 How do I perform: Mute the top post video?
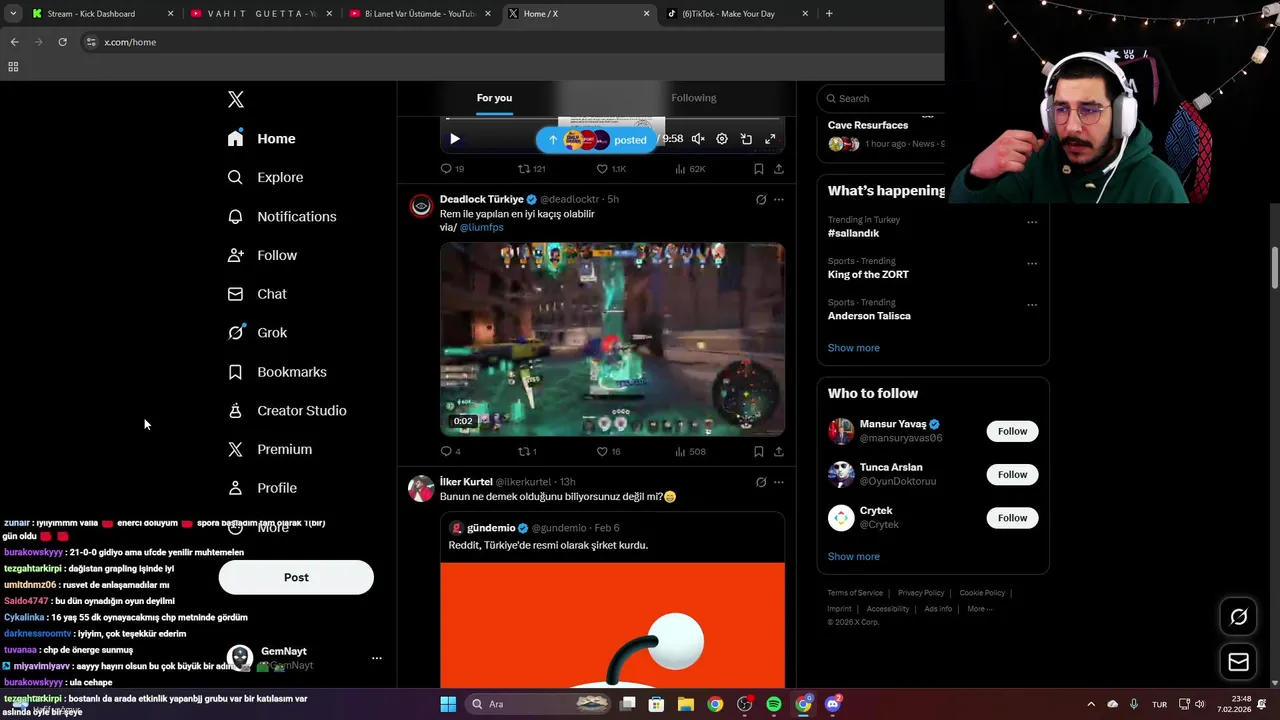(x=698, y=139)
